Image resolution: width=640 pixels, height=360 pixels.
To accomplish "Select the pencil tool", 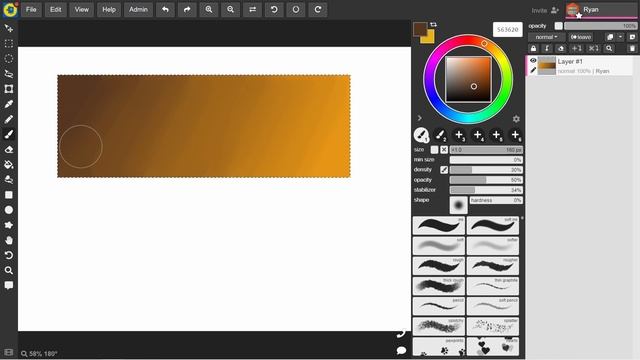I will [x=9, y=119].
